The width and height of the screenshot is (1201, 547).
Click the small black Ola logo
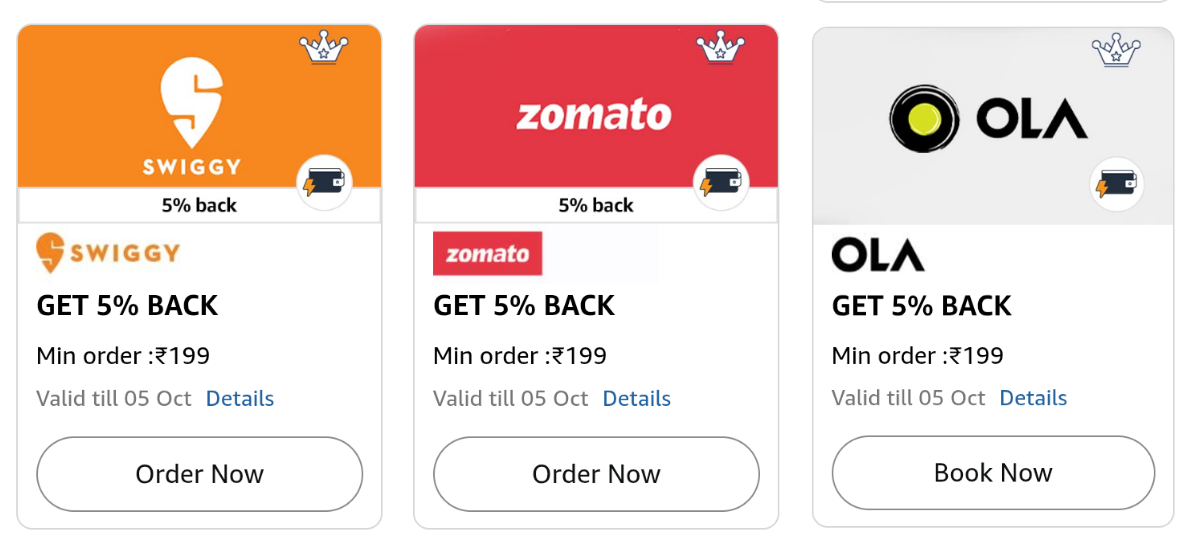coord(878,254)
